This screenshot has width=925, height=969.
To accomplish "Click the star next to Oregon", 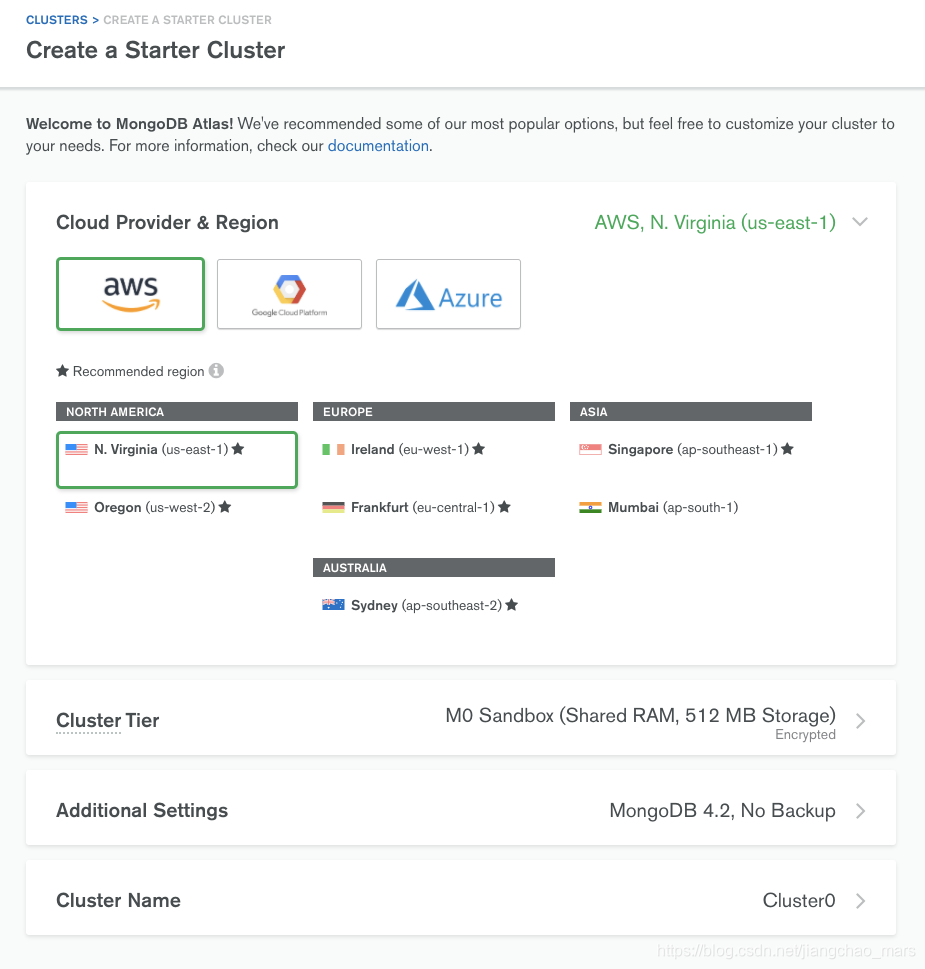I will (x=225, y=507).
